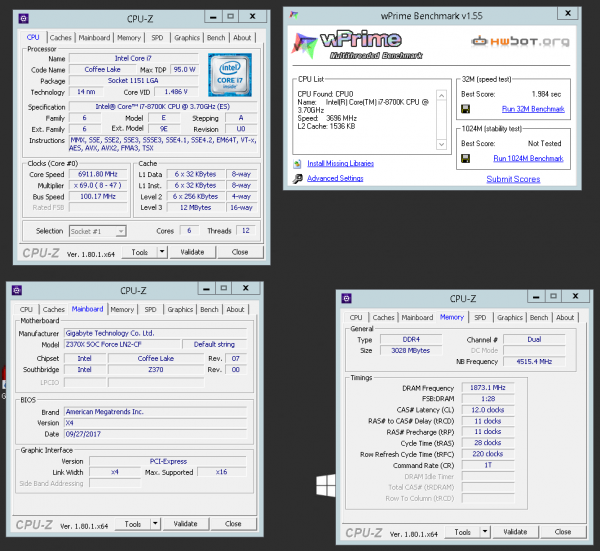
Task: Click the Advanced Settings wrench icon
Action: [x=297, y=179]
